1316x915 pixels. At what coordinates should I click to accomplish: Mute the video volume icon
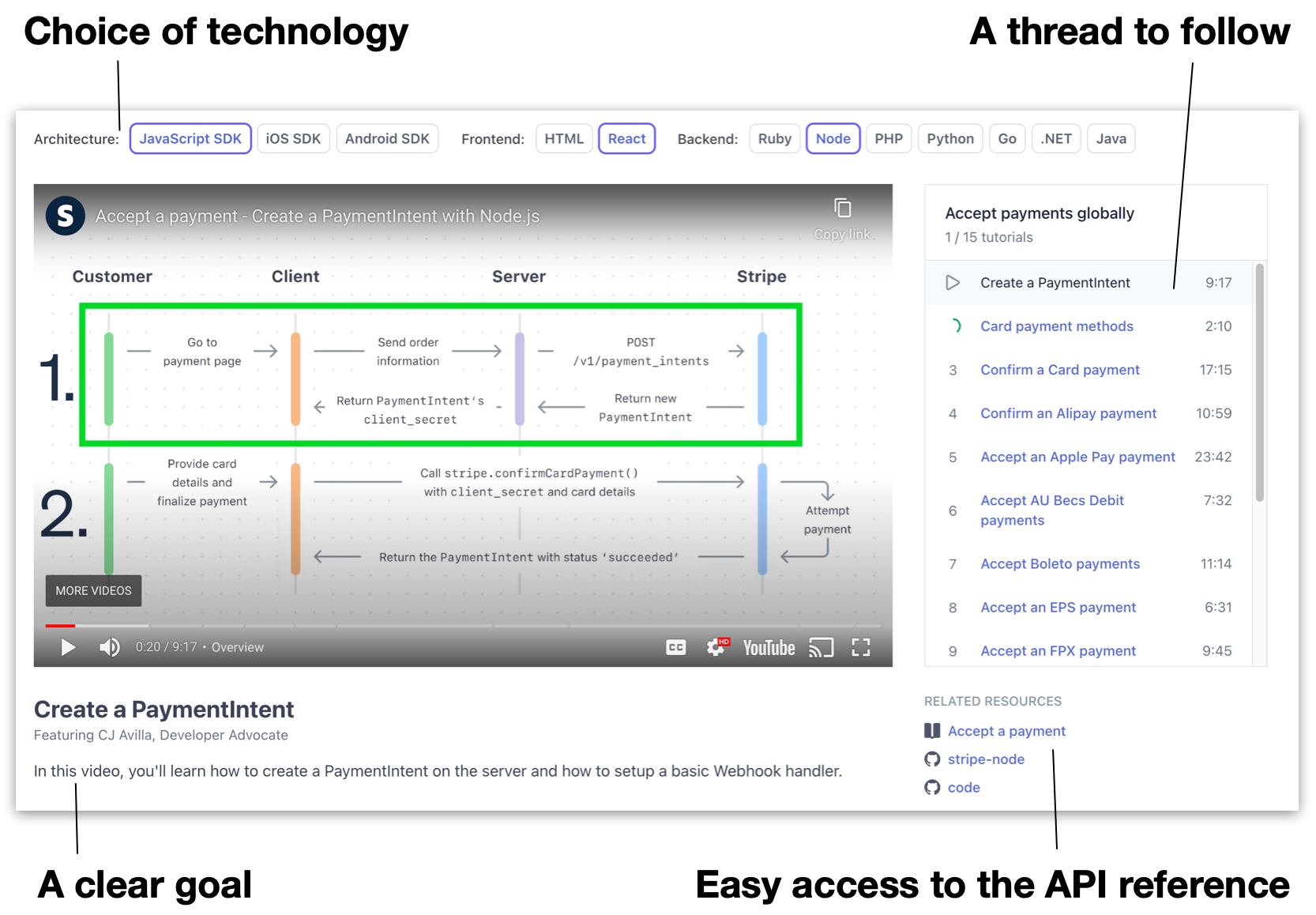pyautogui.click(x=110, y=647)
